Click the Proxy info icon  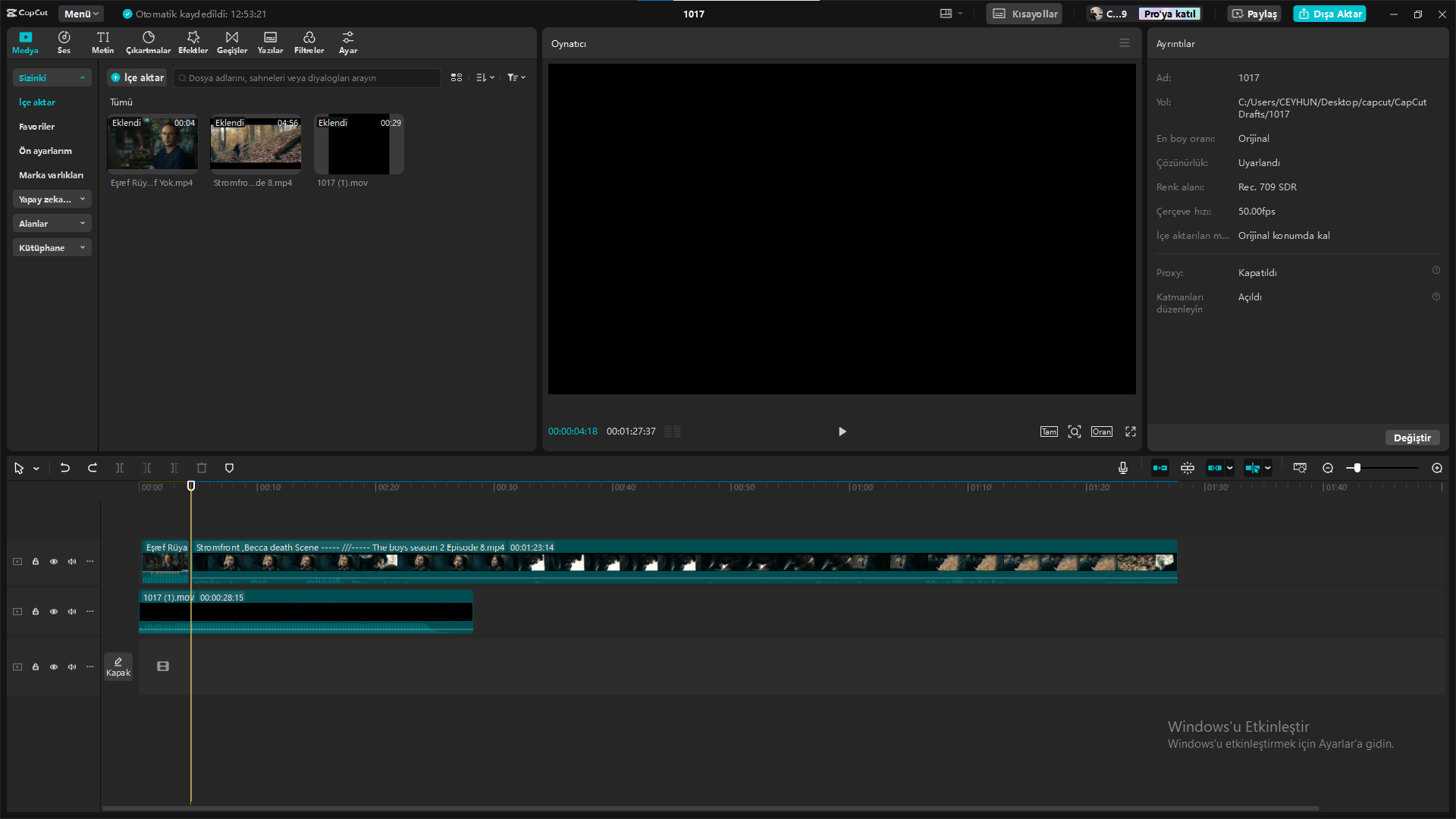(1436, 271)
